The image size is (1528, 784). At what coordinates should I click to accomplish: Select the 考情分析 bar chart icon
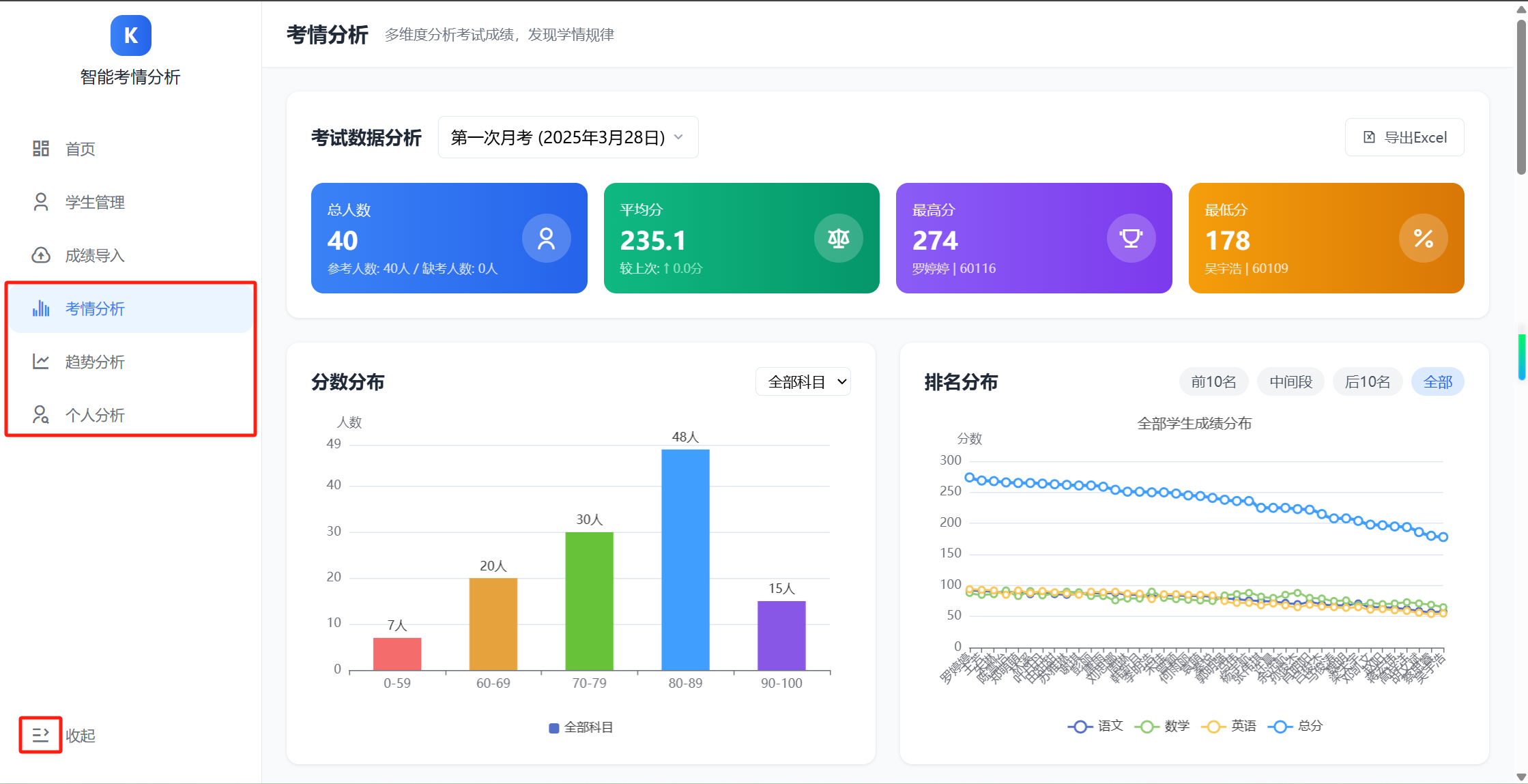[x=41, y=308]
